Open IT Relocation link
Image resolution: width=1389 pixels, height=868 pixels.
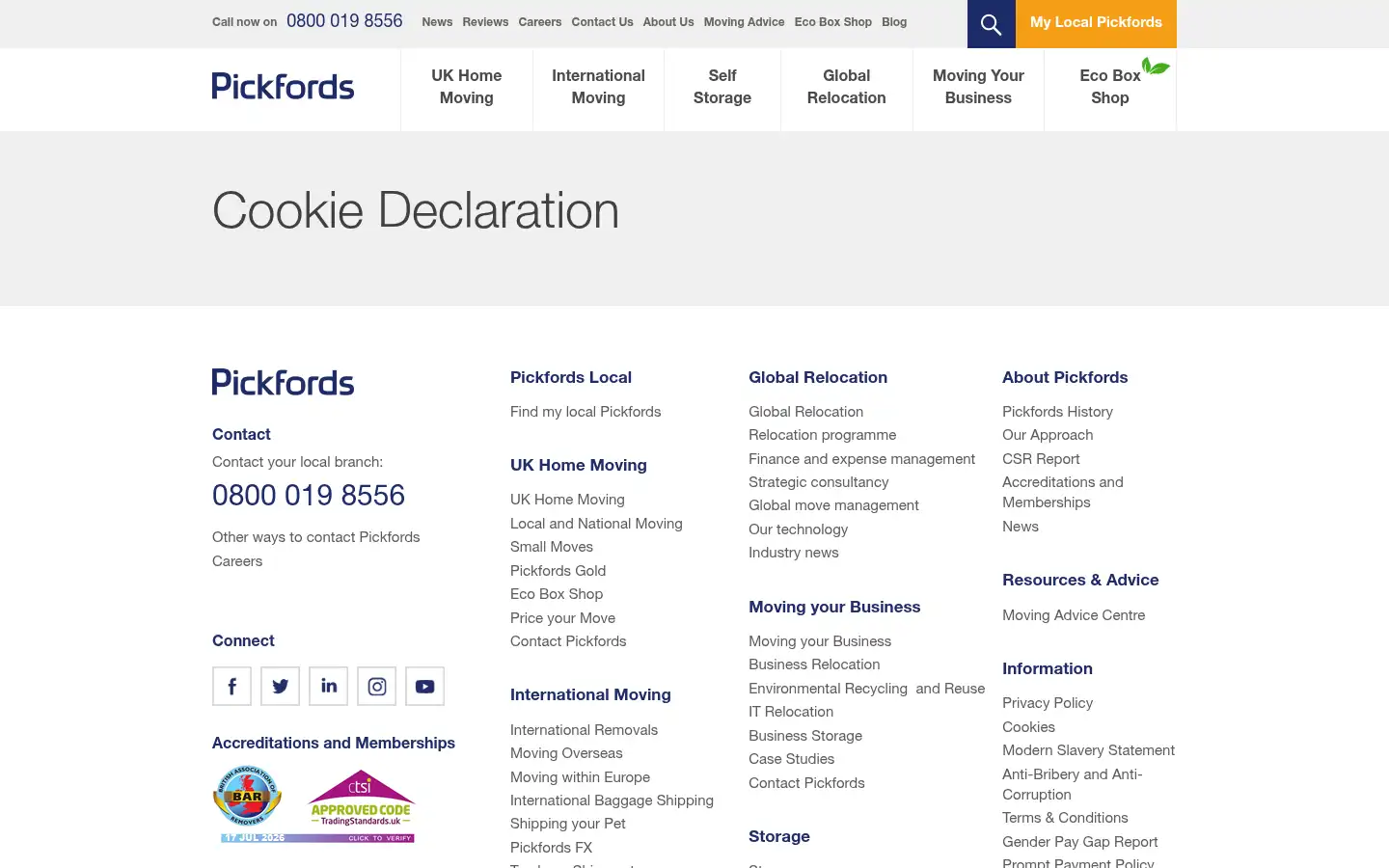[x=791, y=712]
